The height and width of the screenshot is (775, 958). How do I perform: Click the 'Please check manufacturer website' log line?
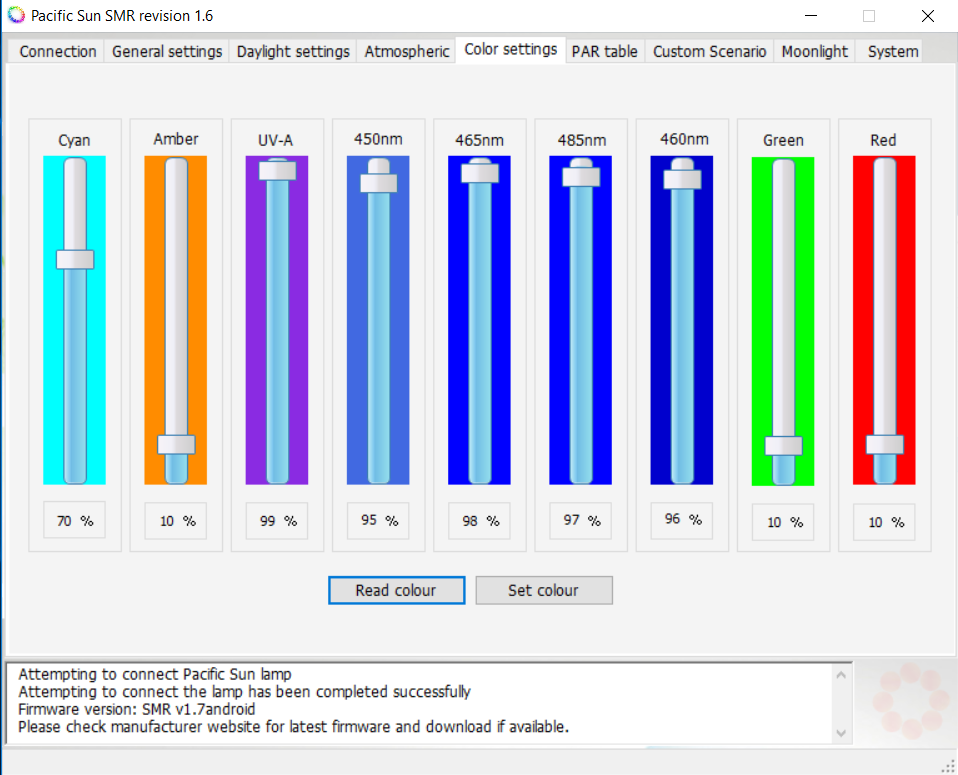pyautogui.click(x=293, y=727)
